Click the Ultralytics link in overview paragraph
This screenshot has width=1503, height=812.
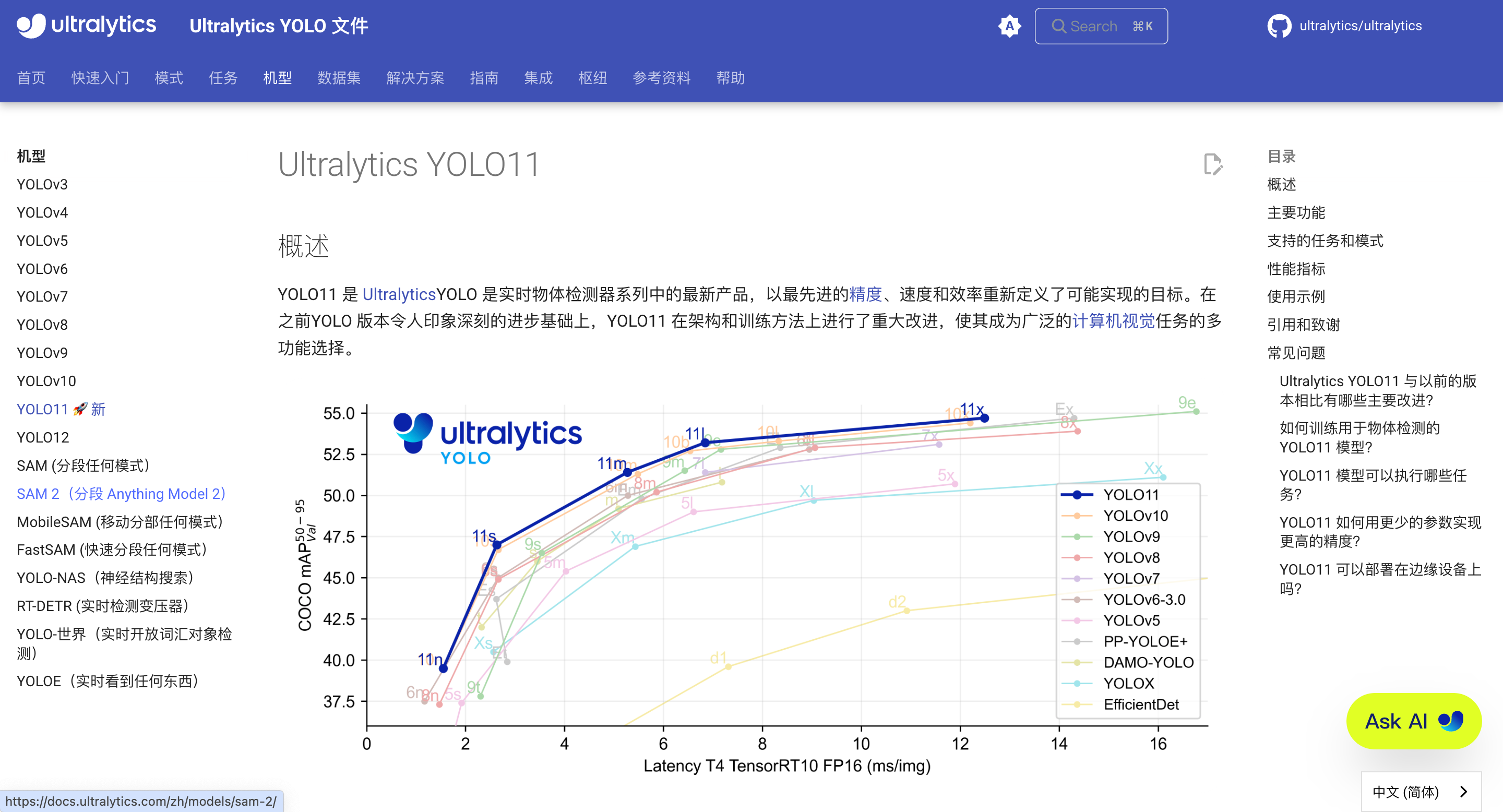[399, 294]
